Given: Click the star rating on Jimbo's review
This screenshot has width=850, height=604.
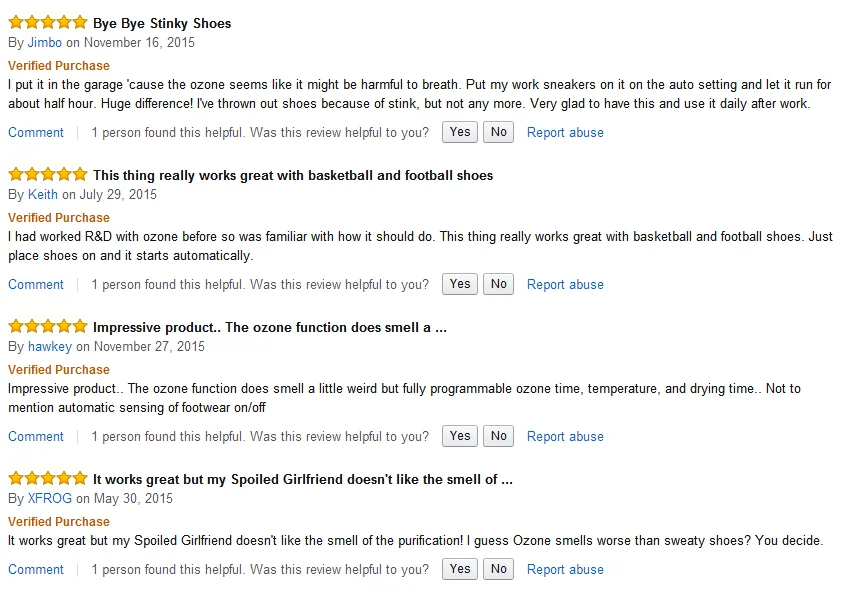Looking at the screenshot, I should (47, 23).
